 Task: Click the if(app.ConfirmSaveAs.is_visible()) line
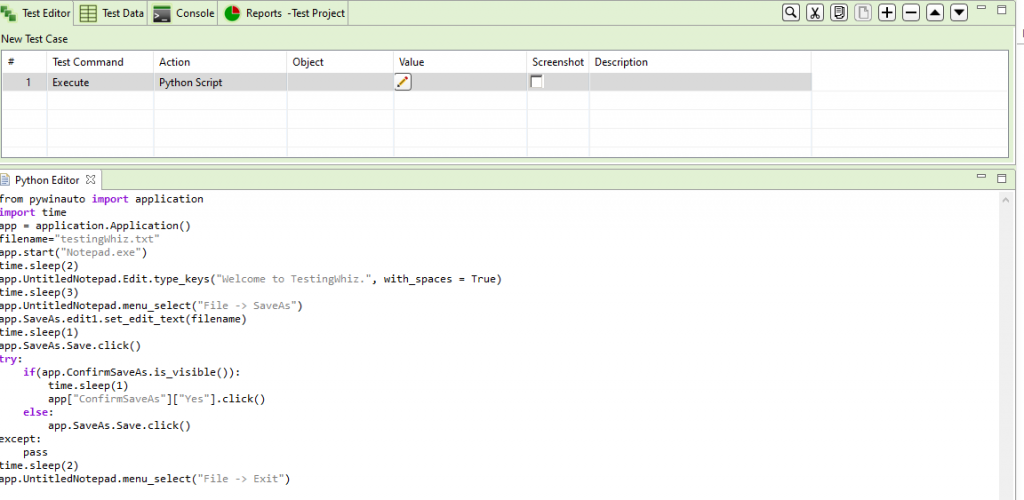[133, 372]
